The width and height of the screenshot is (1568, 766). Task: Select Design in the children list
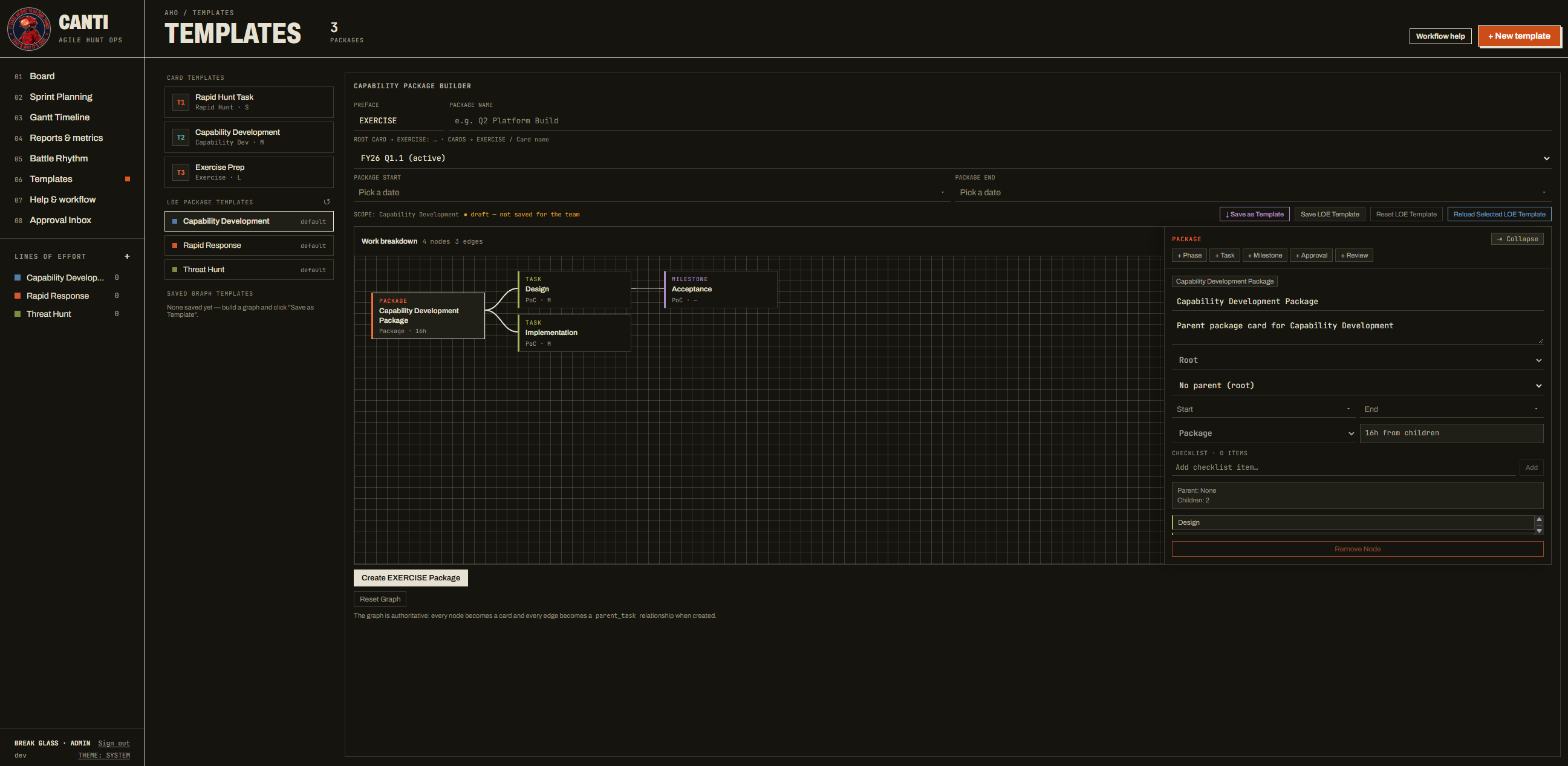[1353, 522]
